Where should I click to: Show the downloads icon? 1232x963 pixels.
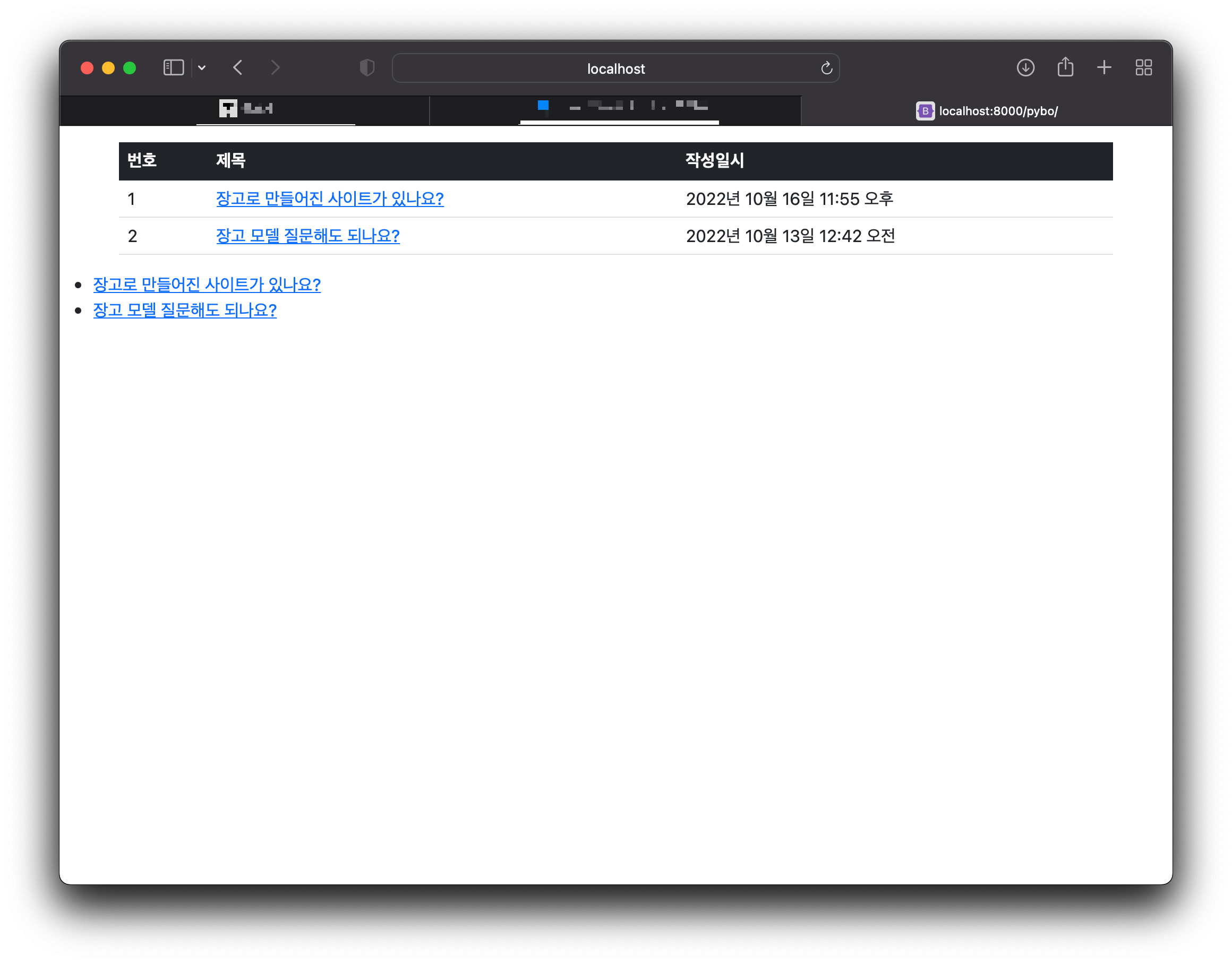(x=1025, y=67)
